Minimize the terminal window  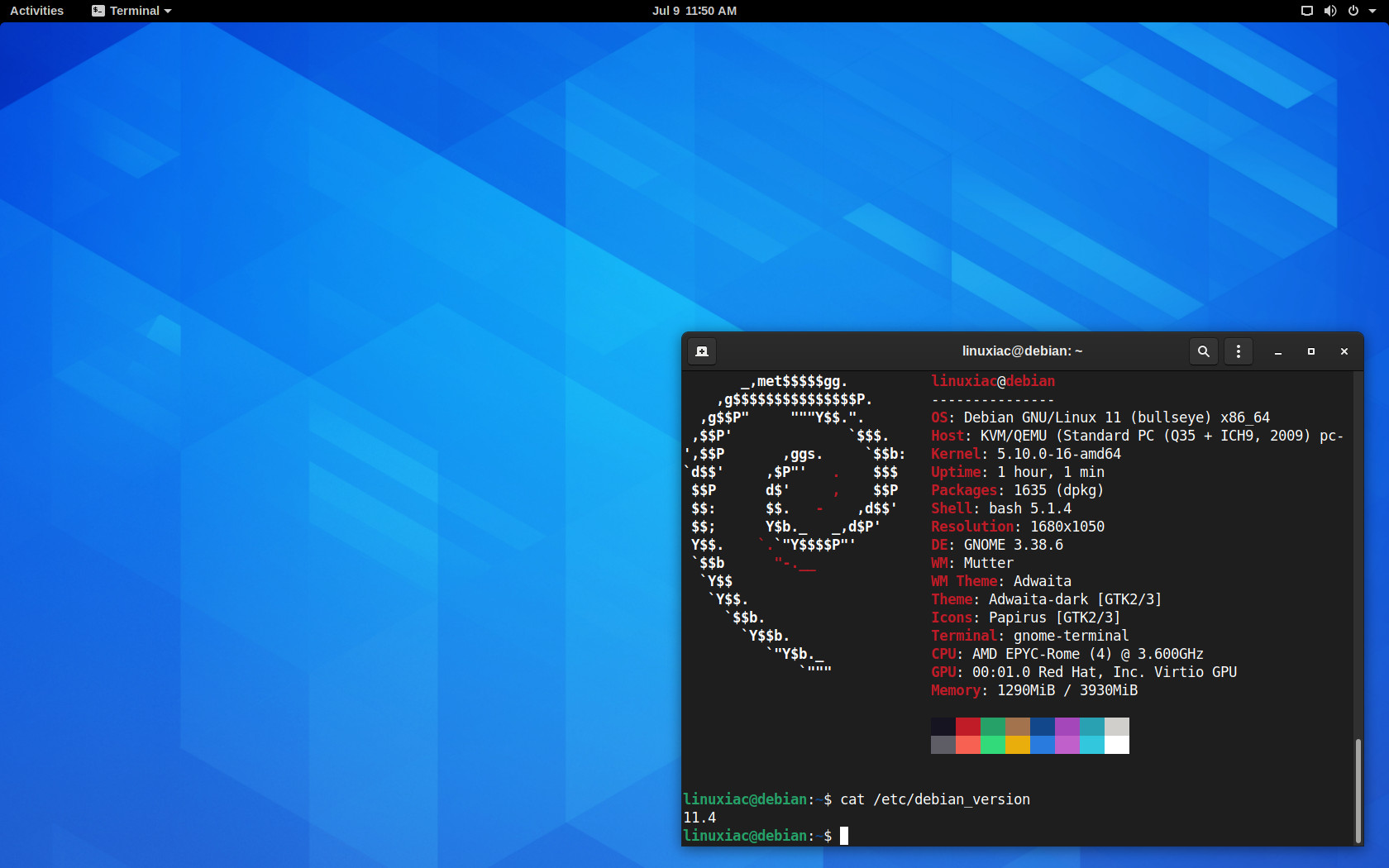pyautogui.click(x=1277, y=351)
